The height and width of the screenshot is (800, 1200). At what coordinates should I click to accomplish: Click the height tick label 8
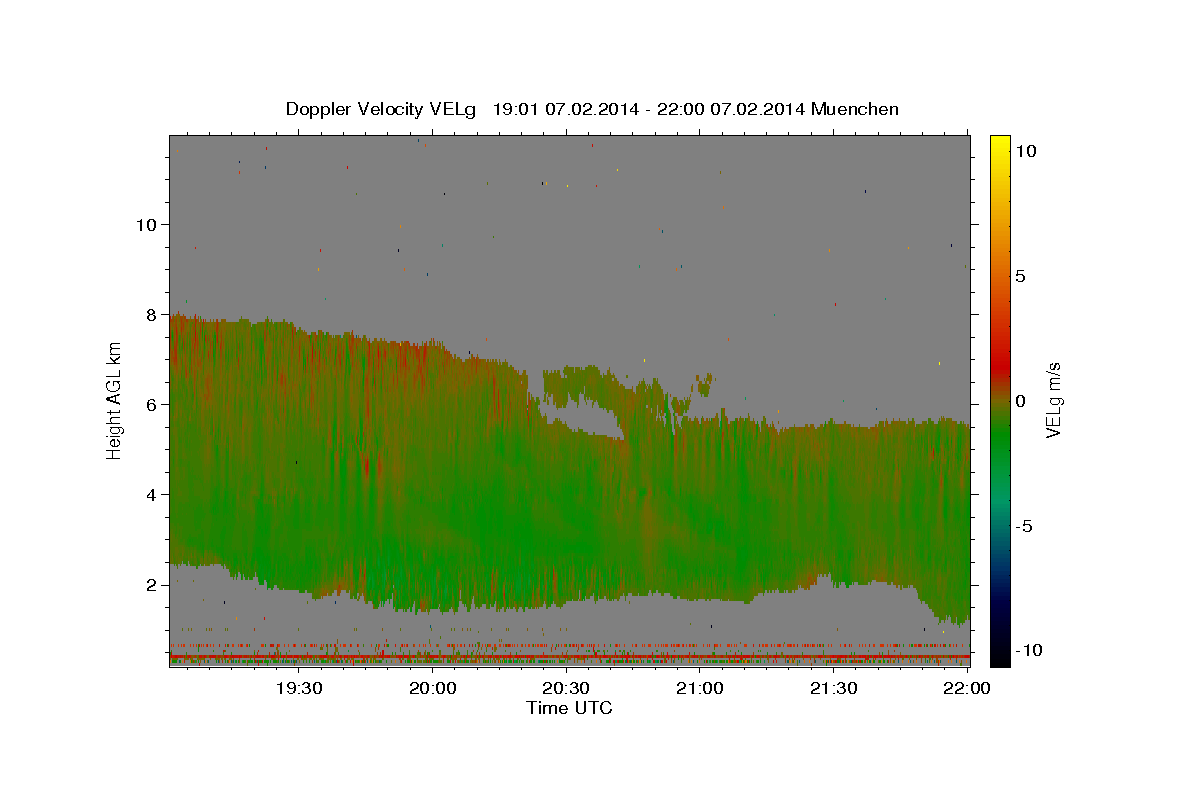click(152, 315)
